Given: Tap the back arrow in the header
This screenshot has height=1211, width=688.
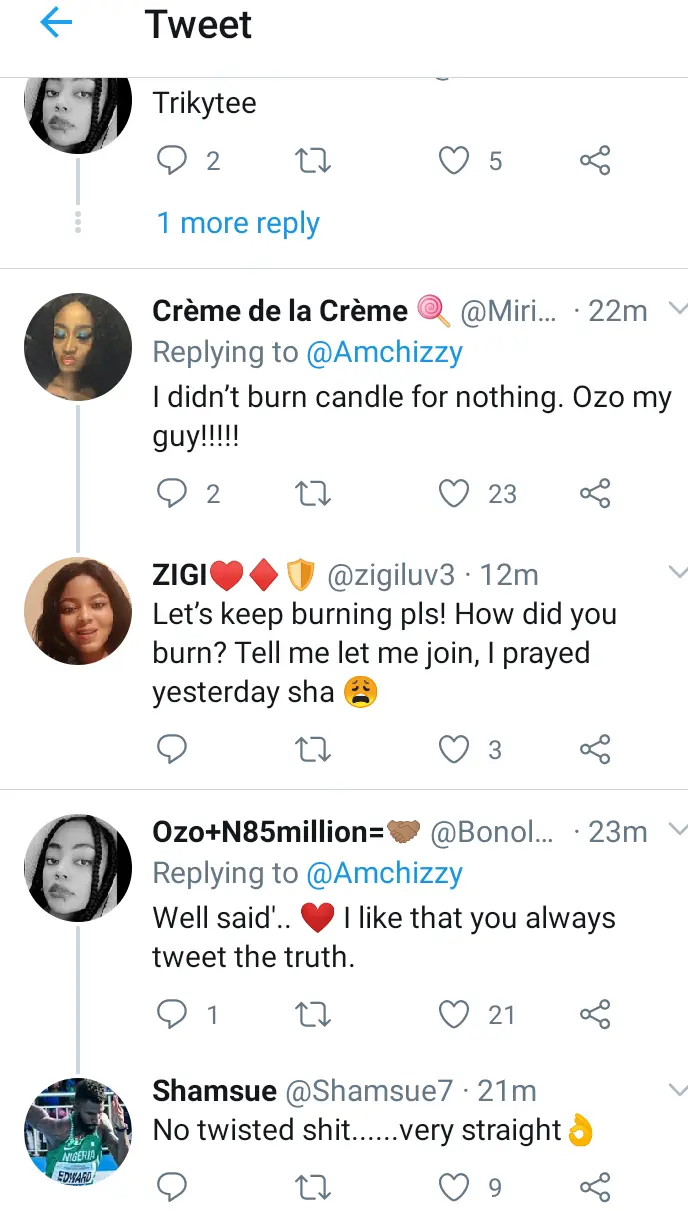Looking at the screenshot, I should click(x=57, y=25).
